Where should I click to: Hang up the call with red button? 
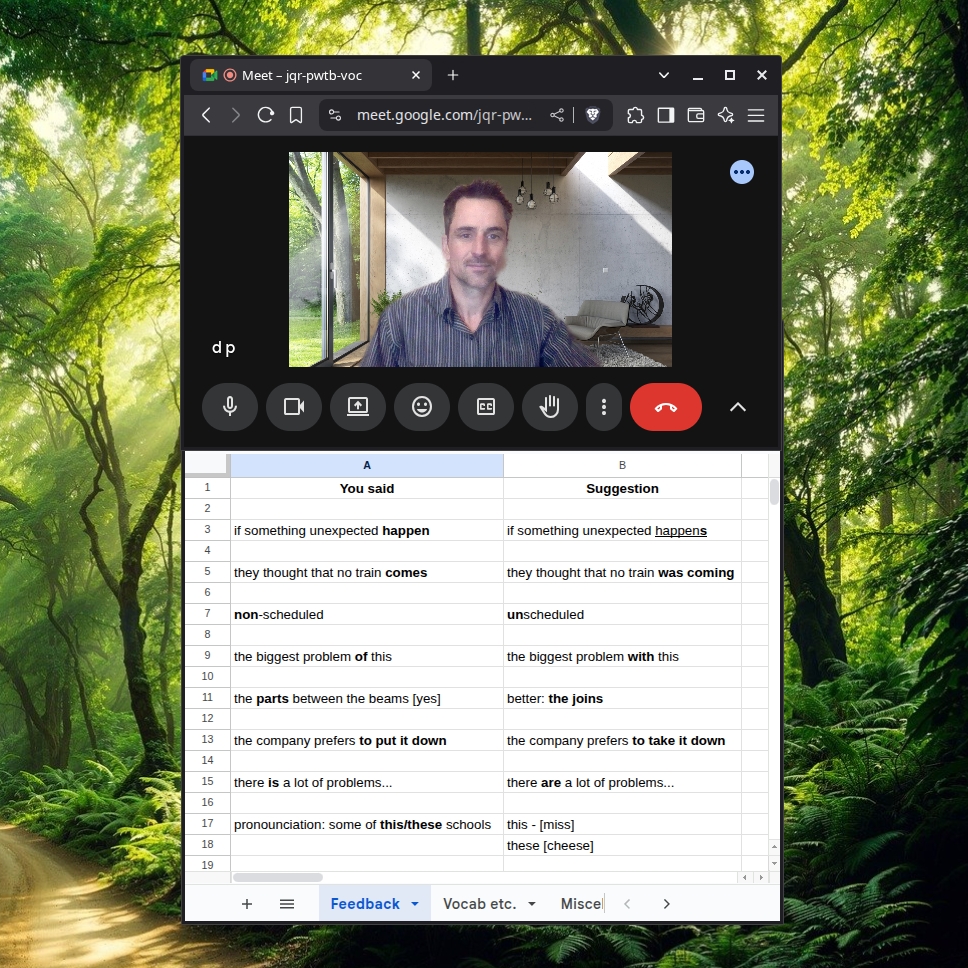(x=666, y=407)
